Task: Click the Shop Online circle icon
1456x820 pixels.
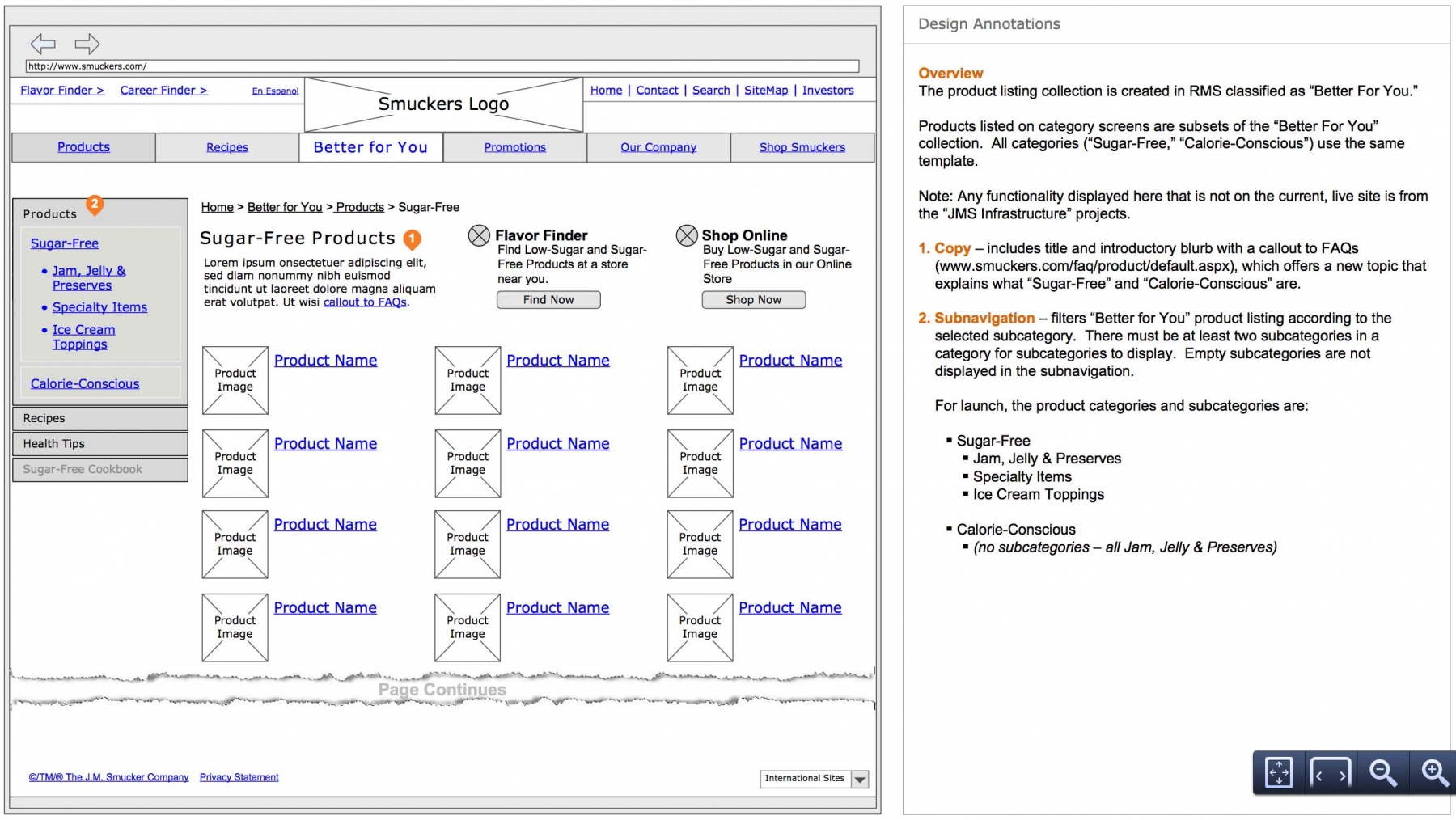Action: [687, 235]
